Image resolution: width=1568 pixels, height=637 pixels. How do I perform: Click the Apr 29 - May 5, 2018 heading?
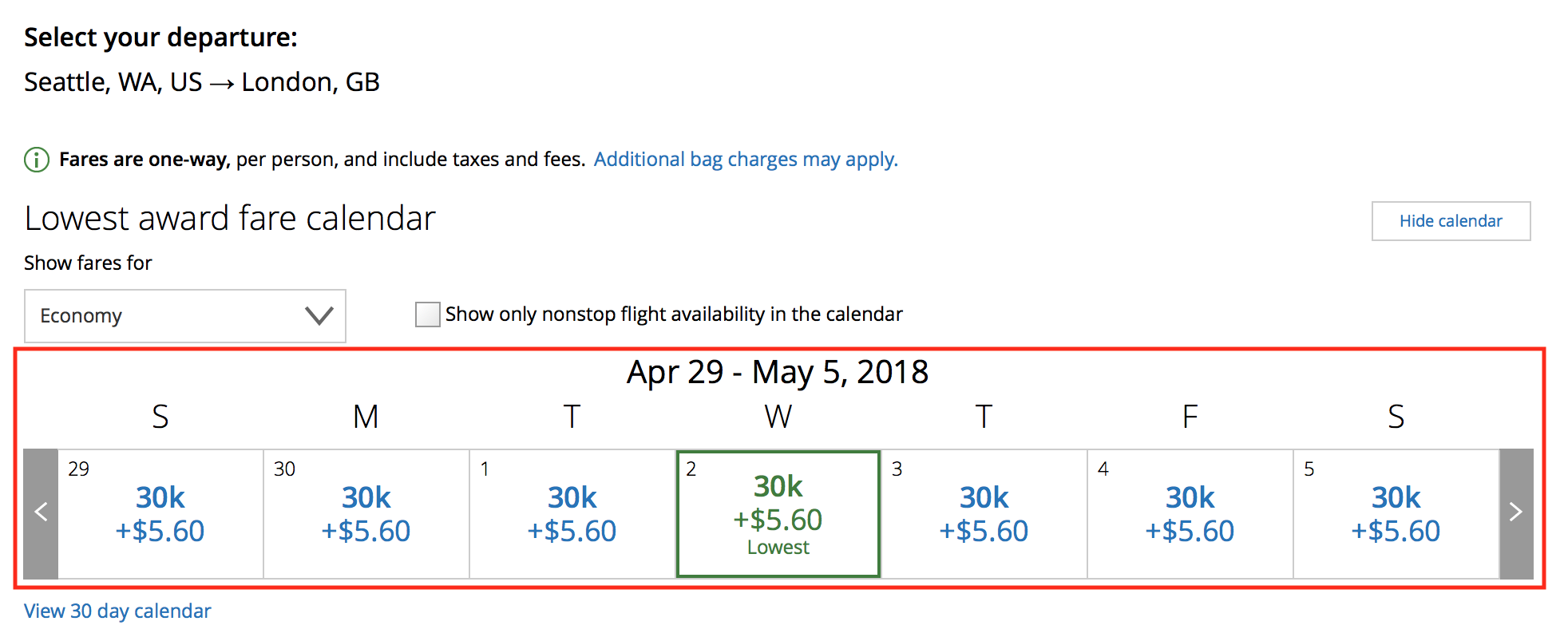pyautogui.click(x=778, y=373)
